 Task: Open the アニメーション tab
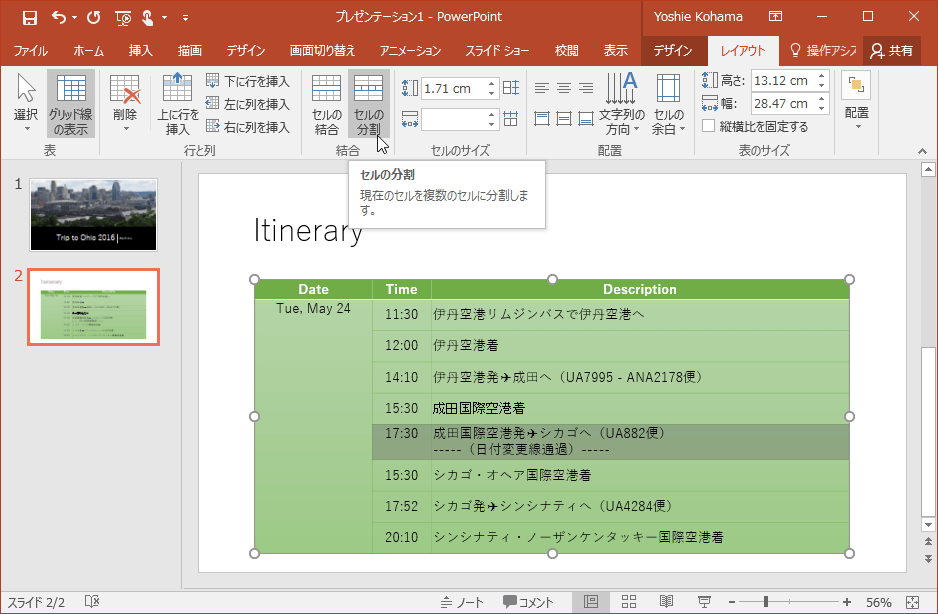pyautogui.click(x=410, y=51)
